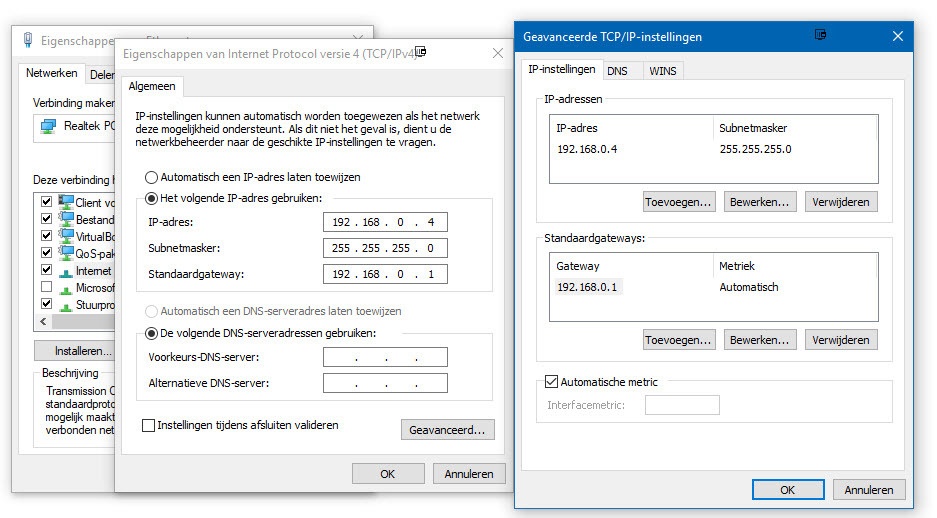Viewport: 937px width, 518px height.
Task: Click Bewerken under IP-adressen
Action: click(x=760, y=202)
